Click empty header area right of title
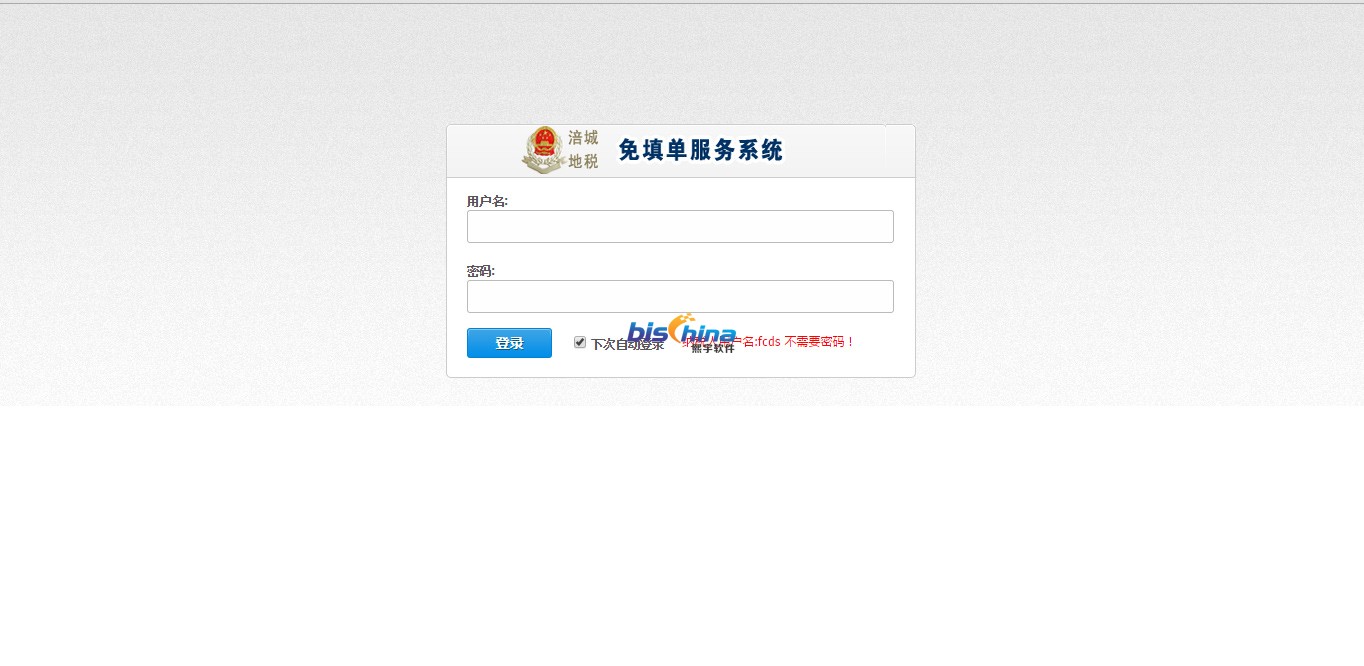 pyautogui.click(x=850, y=151)
